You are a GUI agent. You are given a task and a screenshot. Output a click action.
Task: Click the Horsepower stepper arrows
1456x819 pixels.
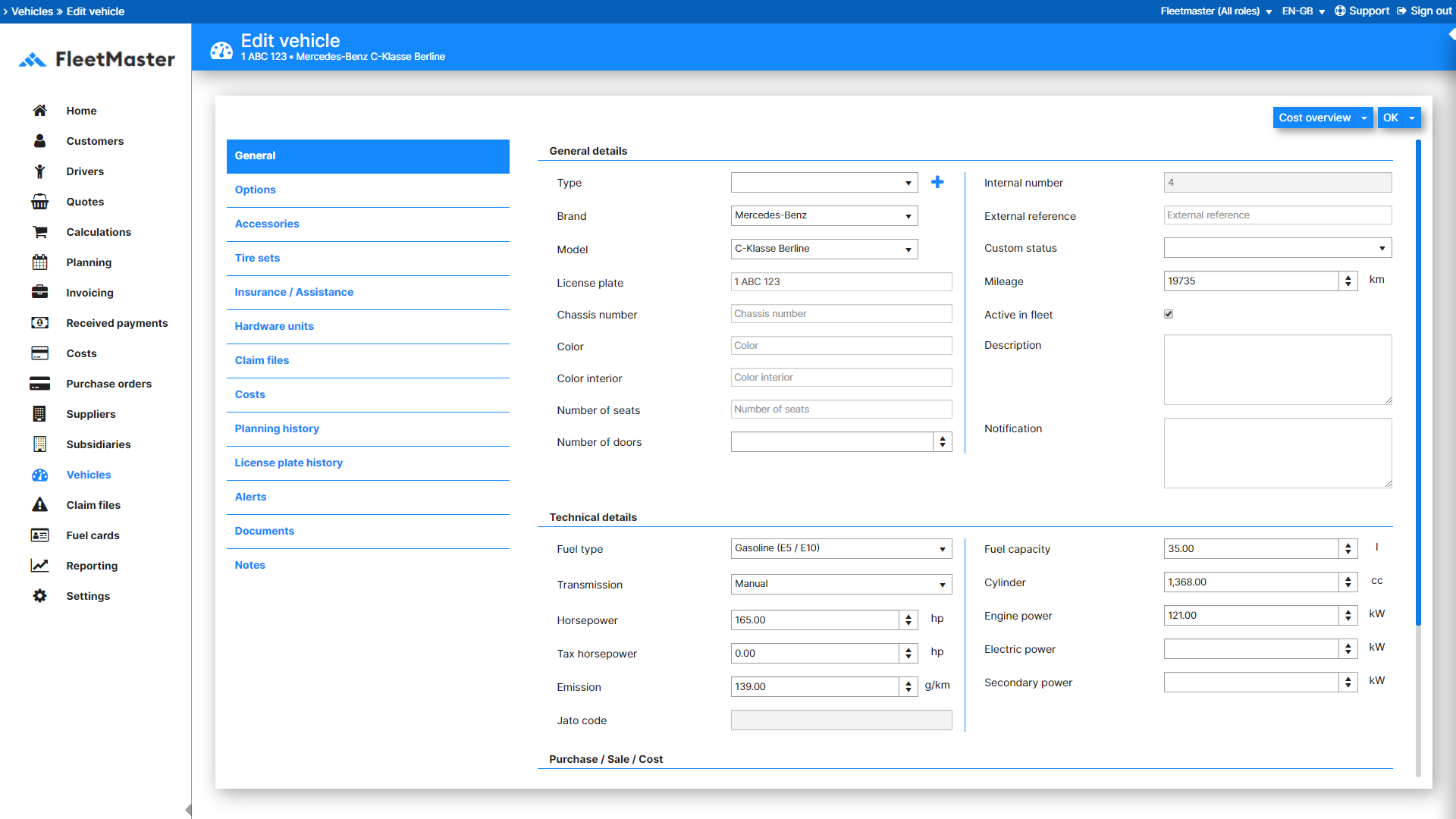[908, 620]
